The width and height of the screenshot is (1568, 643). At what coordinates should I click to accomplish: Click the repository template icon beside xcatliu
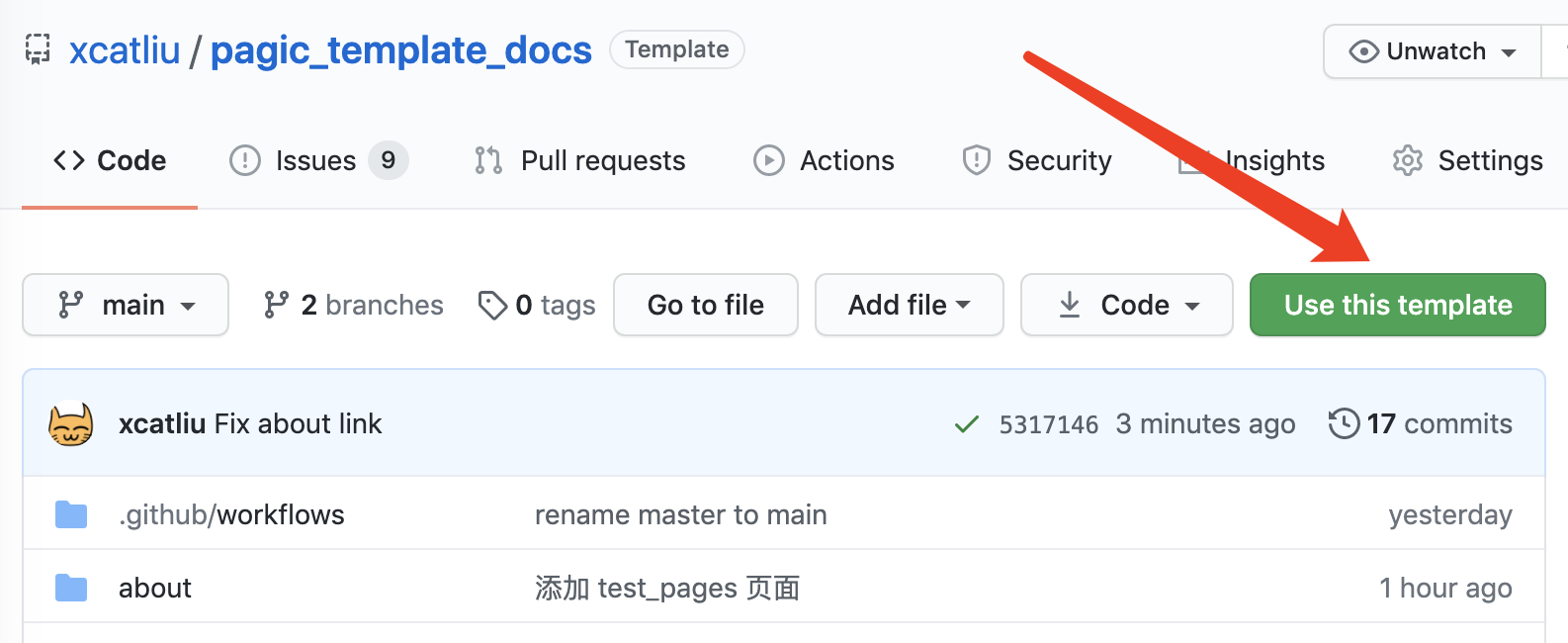coord(38,49)
